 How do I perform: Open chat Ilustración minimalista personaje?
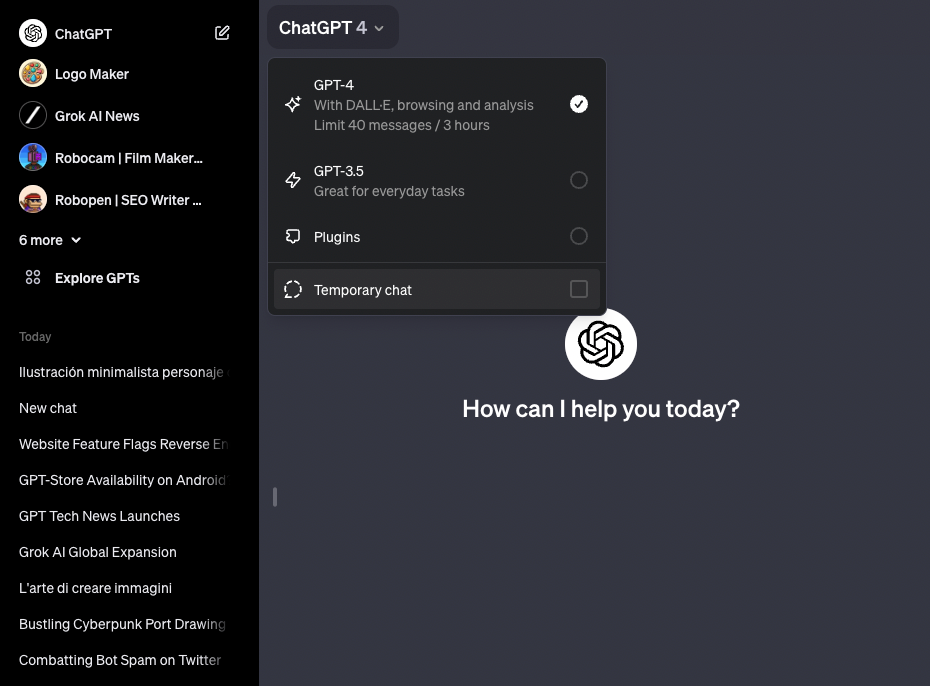[125, 372]
